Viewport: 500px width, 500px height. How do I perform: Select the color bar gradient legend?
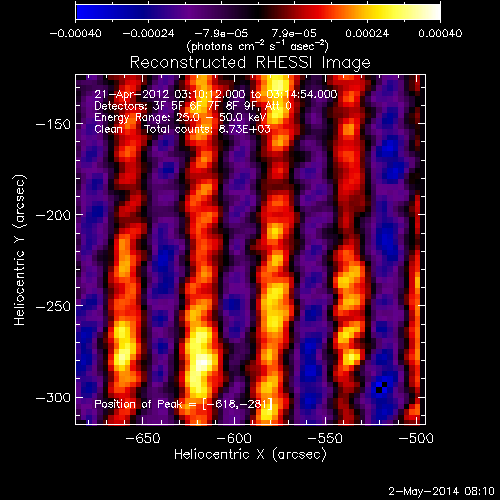(x=258, y=12)
